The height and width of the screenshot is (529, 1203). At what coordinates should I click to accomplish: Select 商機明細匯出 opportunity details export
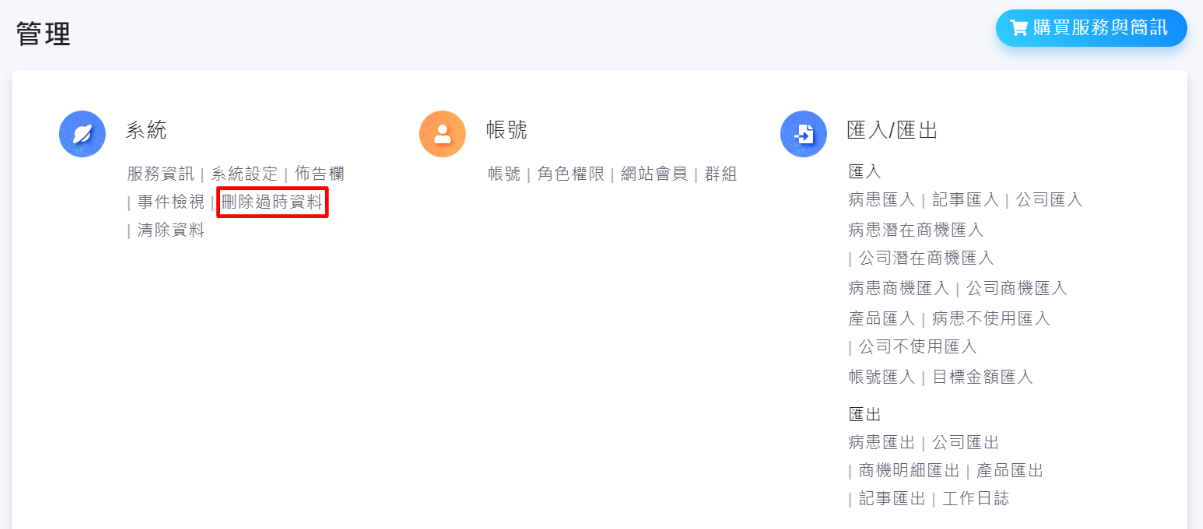tap(909, 470)
